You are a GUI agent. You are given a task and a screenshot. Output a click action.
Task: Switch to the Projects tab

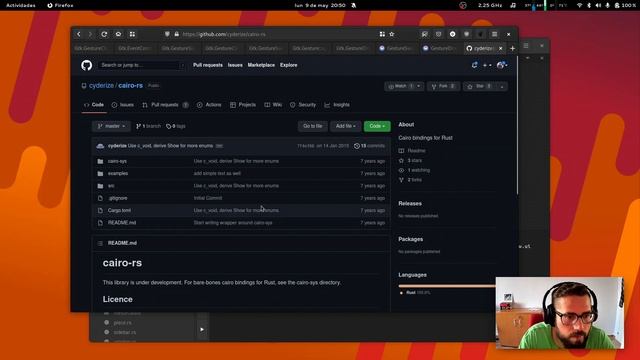243,105
